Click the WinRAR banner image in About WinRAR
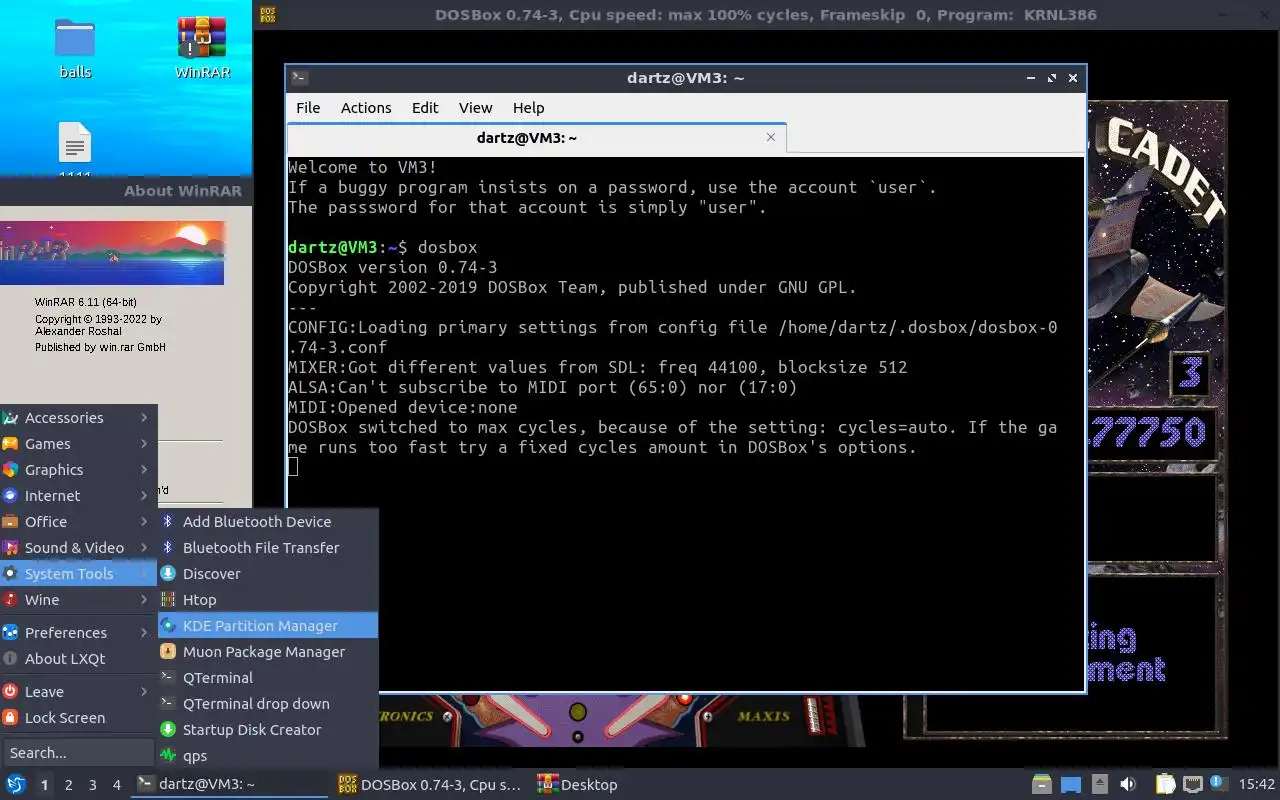This screenshot has height=800, width=1280. click(112, 253)
